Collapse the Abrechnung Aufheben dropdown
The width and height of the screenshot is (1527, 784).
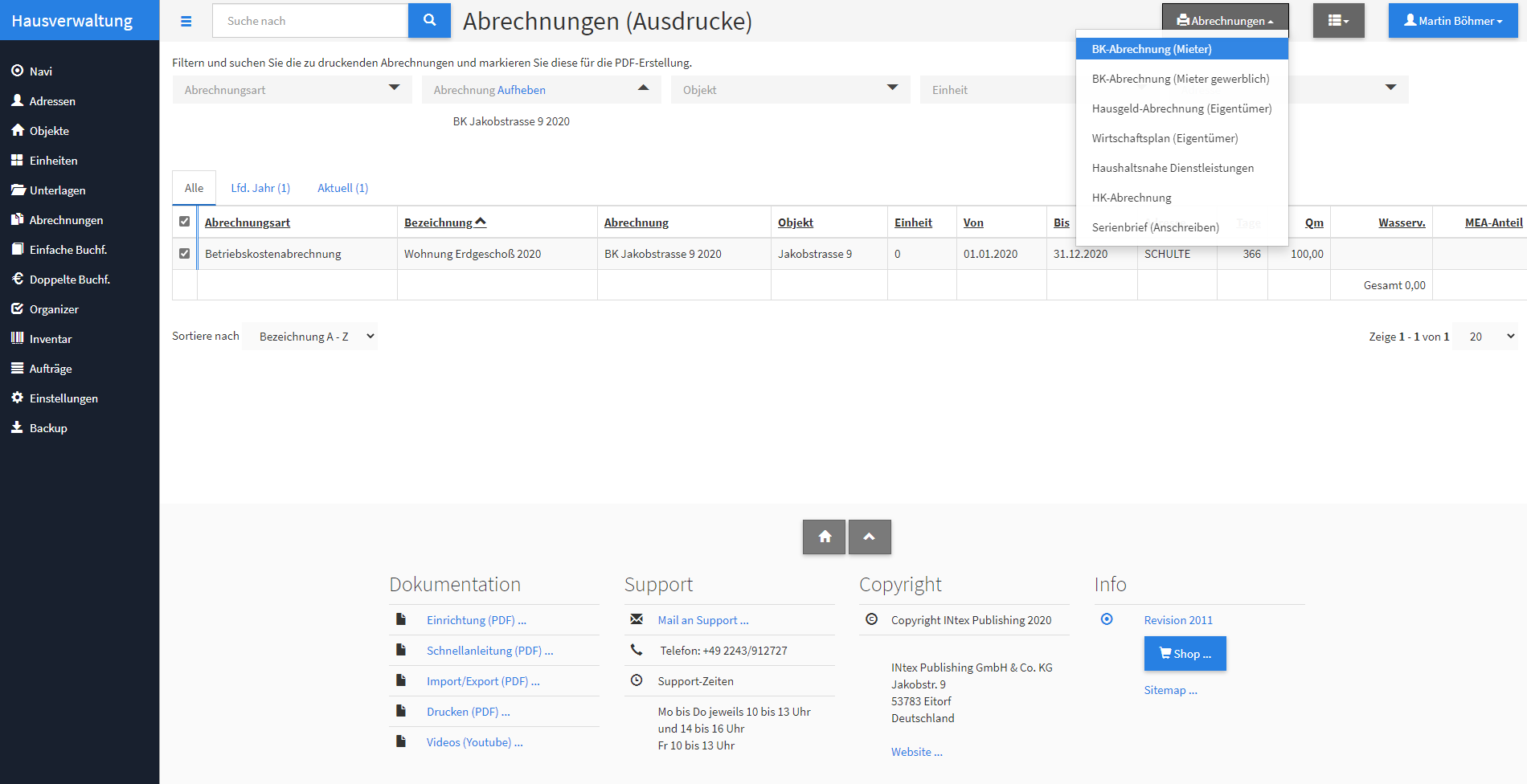[x=541, y=89]
